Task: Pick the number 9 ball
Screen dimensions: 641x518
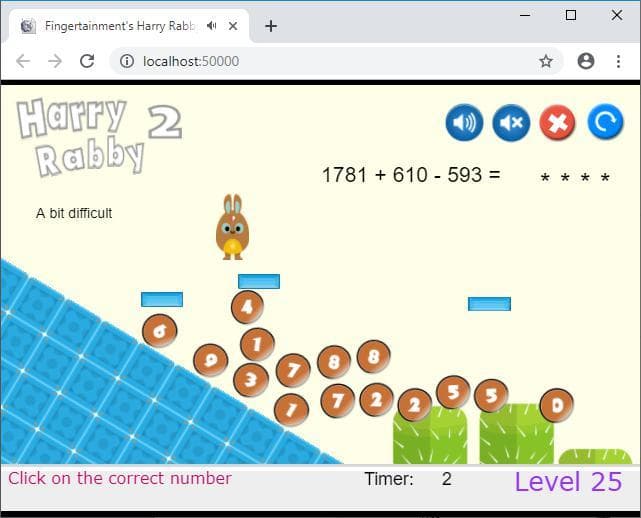Action: tap(211, 360)
